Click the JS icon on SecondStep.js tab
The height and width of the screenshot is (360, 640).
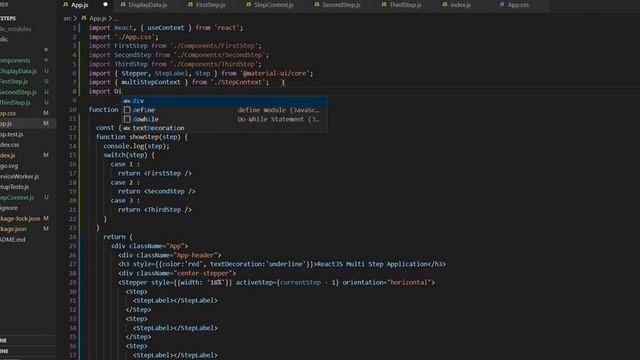(x=317, y=4)
